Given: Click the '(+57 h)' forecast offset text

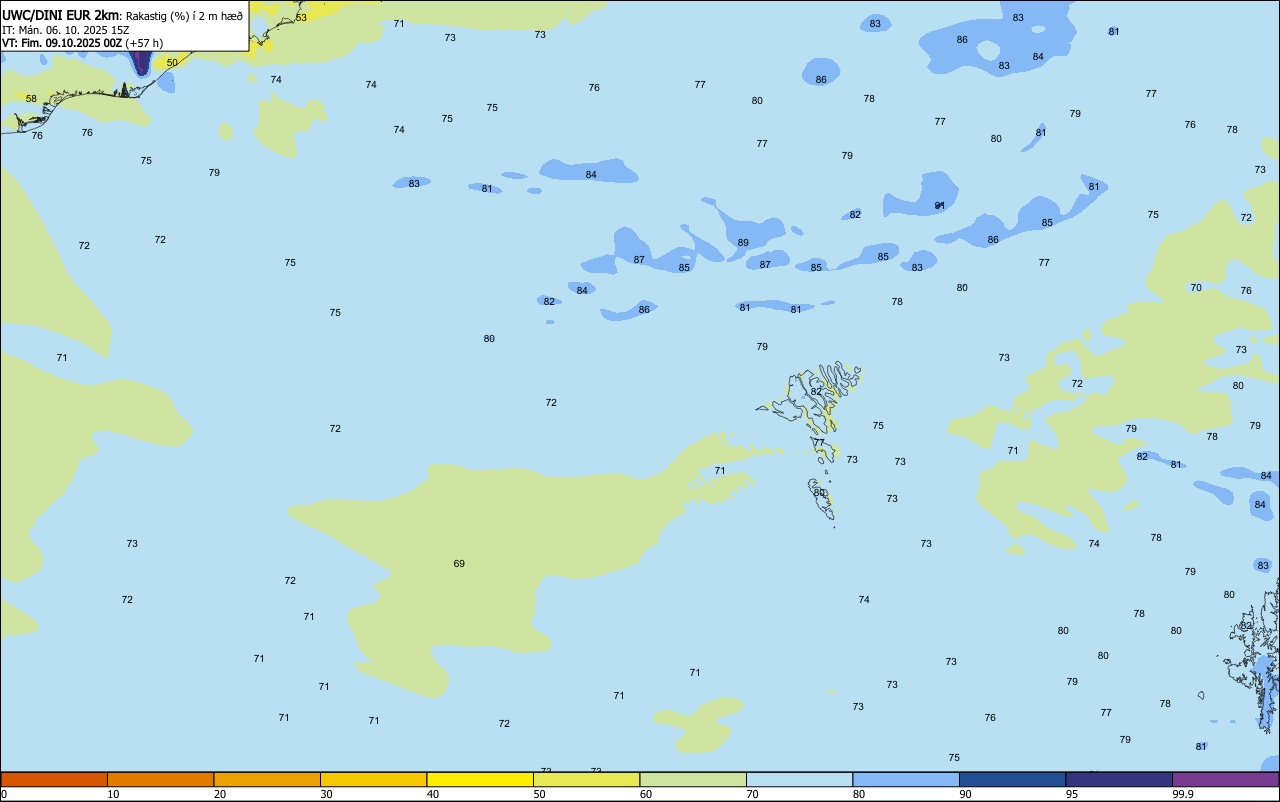Looking at the screenshot, I should click(144, 43).
